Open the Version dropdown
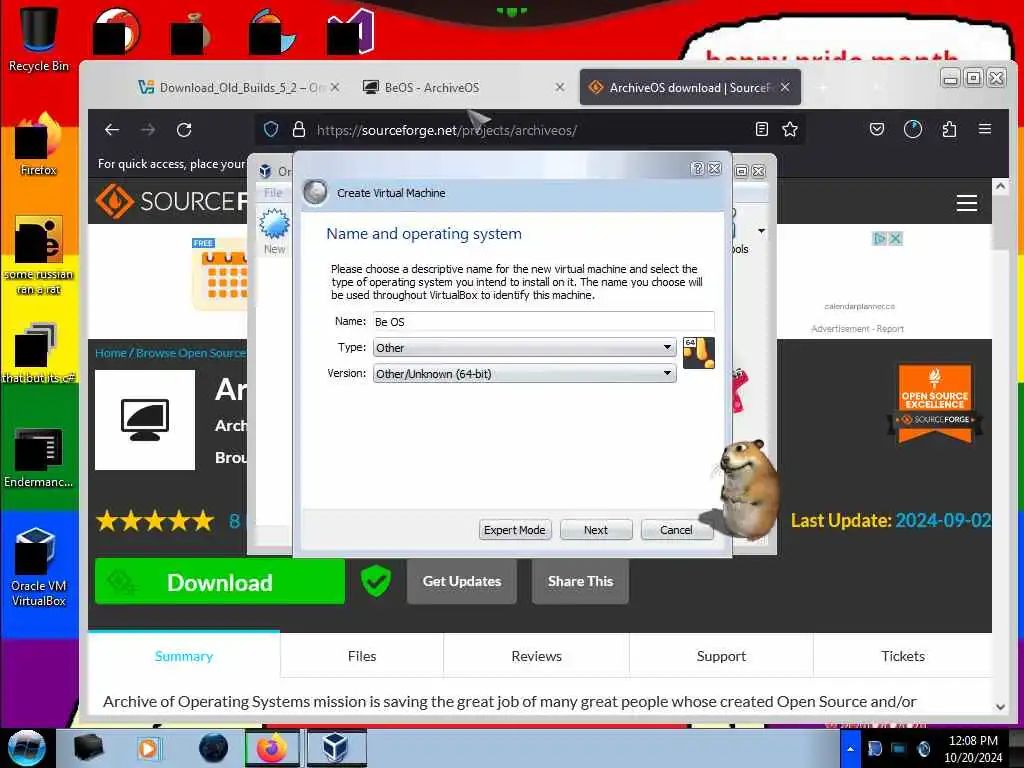Viewport: 1024px width, 768px height. (524, 374)
